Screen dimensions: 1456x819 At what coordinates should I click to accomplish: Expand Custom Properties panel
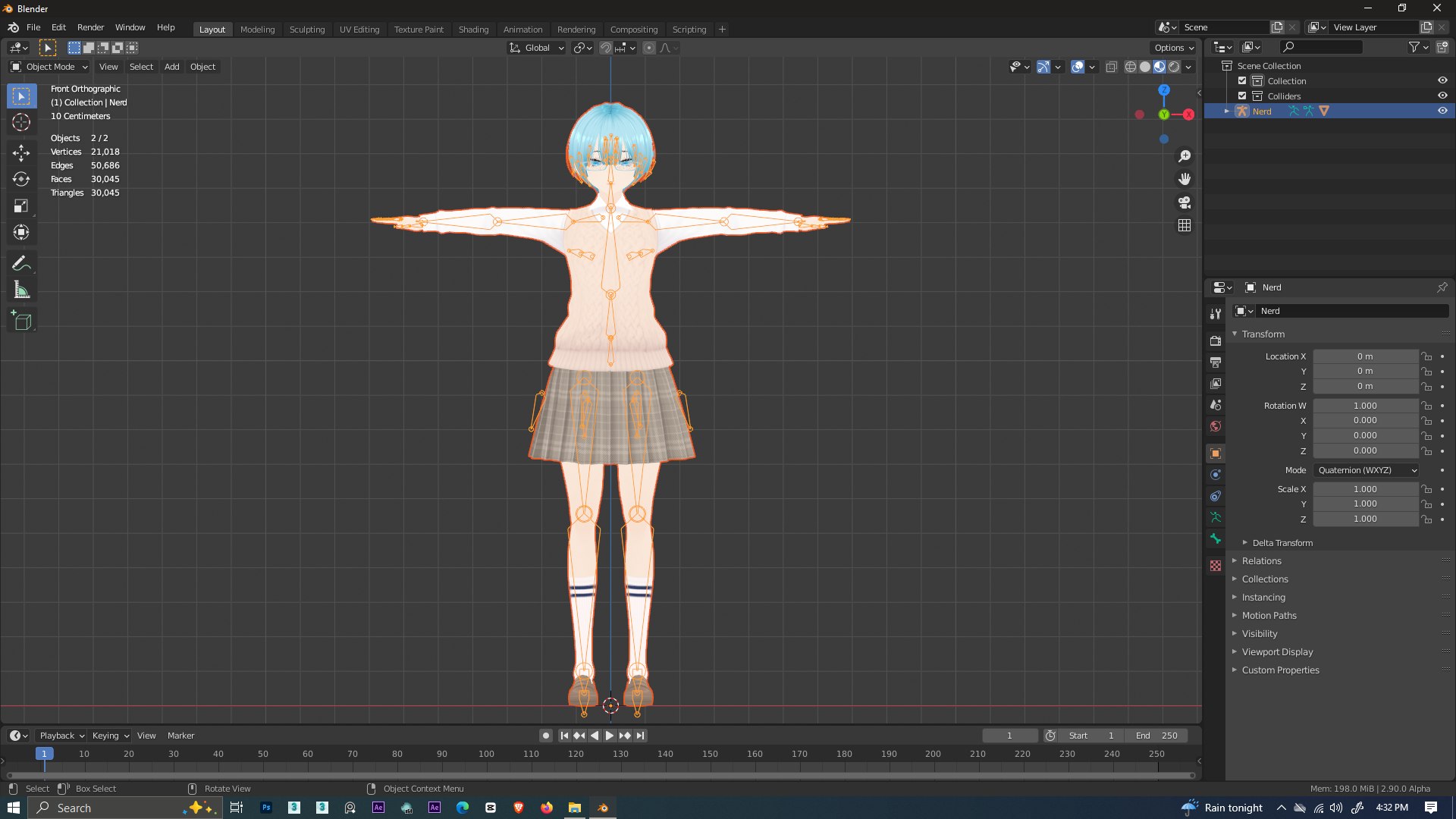[1280, 670]
